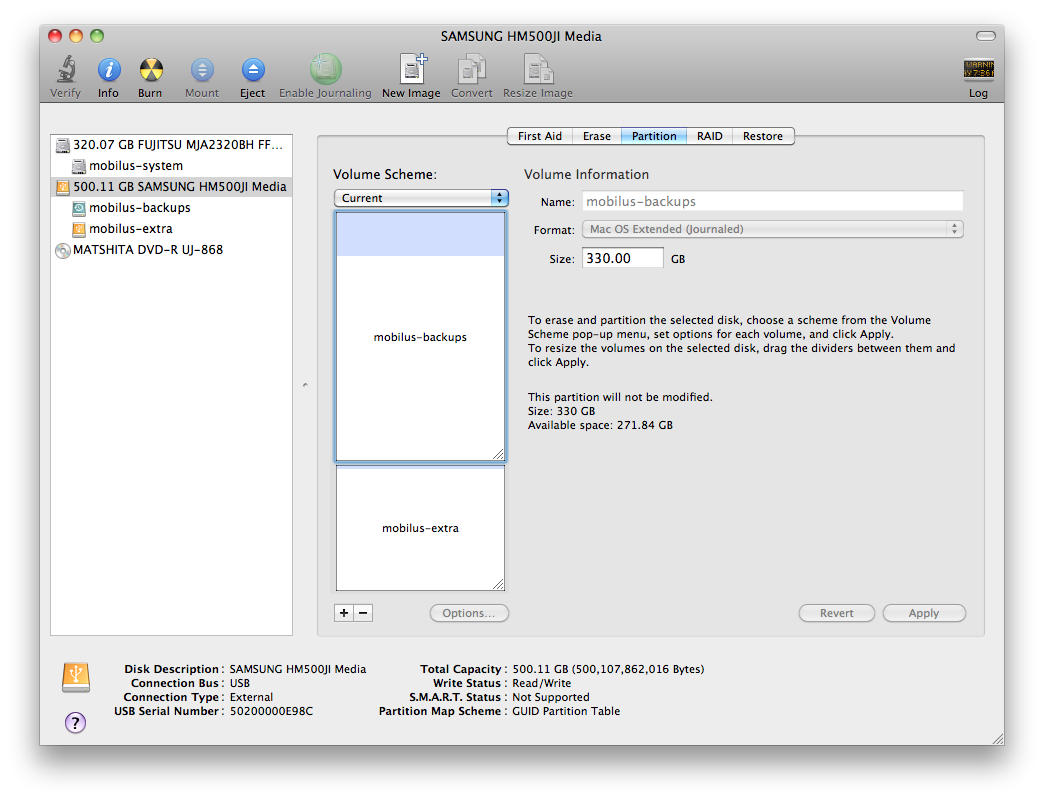Open the Volume Scheme pop-up menu
The width and height of the screenshot is (1044, 800).
tap(421, 198)
